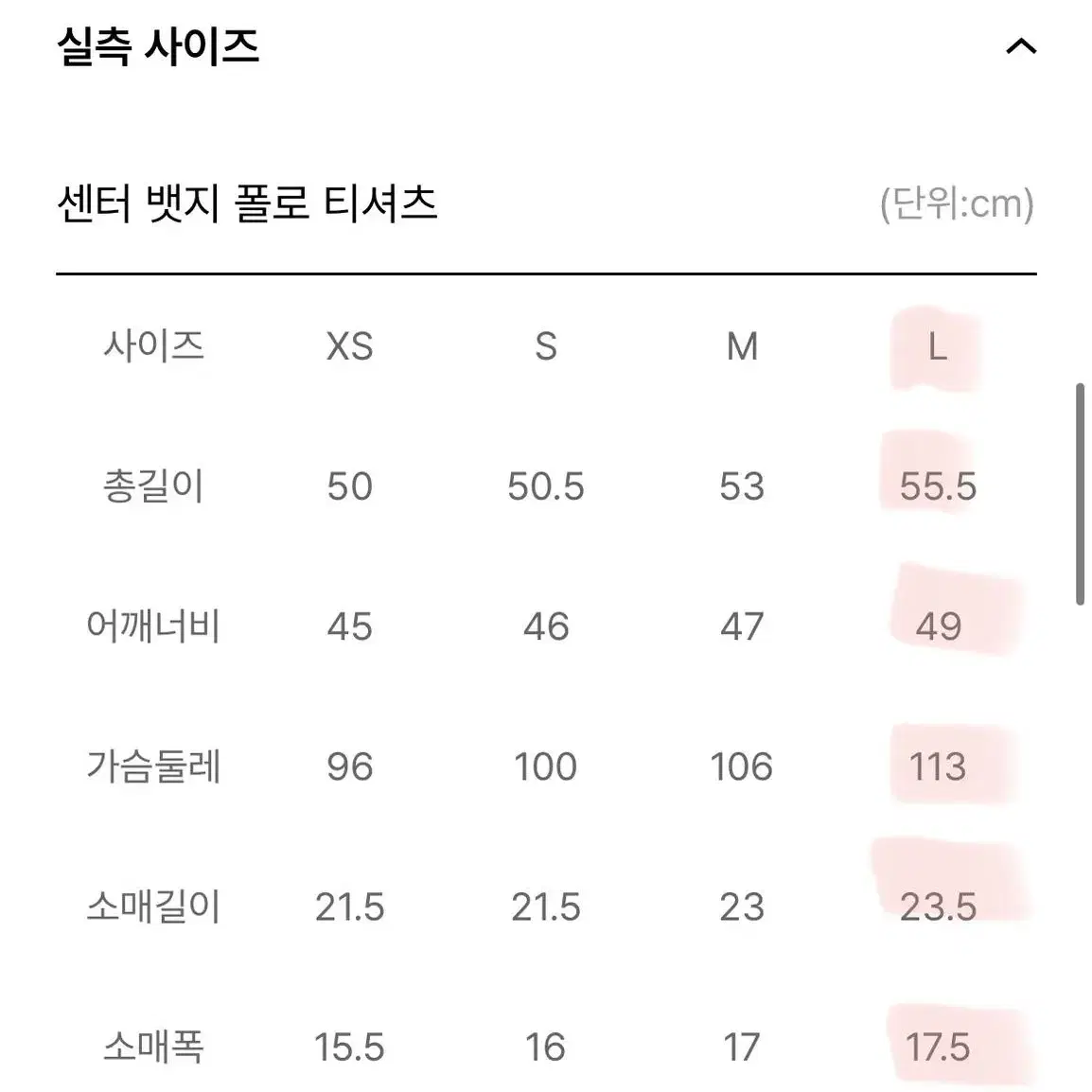Click the 소매길이 row label
The height and width of the screenshot is (1092, 1092).
click(153, 907)
